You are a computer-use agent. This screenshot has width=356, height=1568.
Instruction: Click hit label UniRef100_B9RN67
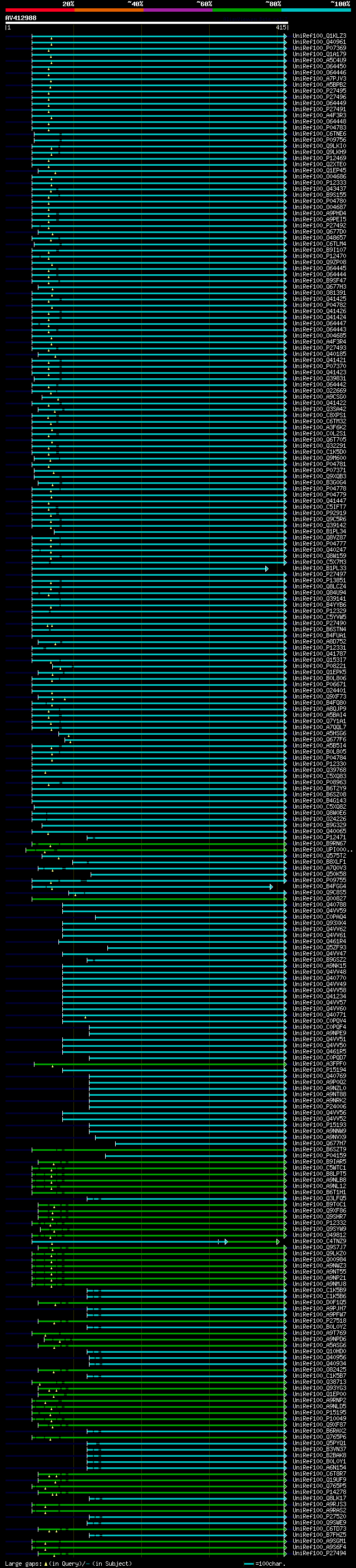pos(319,844)
